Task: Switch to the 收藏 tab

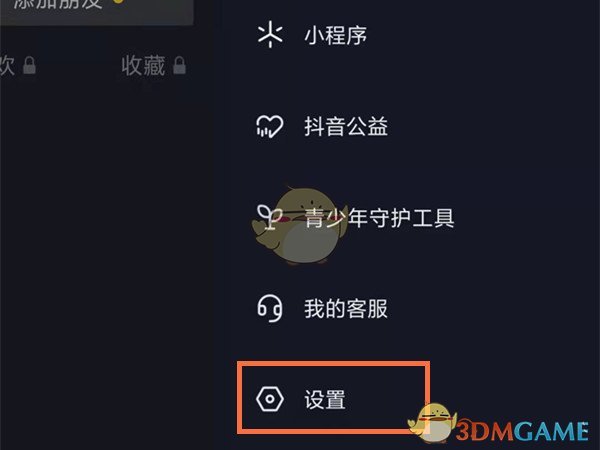Action: [x=143, y=65]
